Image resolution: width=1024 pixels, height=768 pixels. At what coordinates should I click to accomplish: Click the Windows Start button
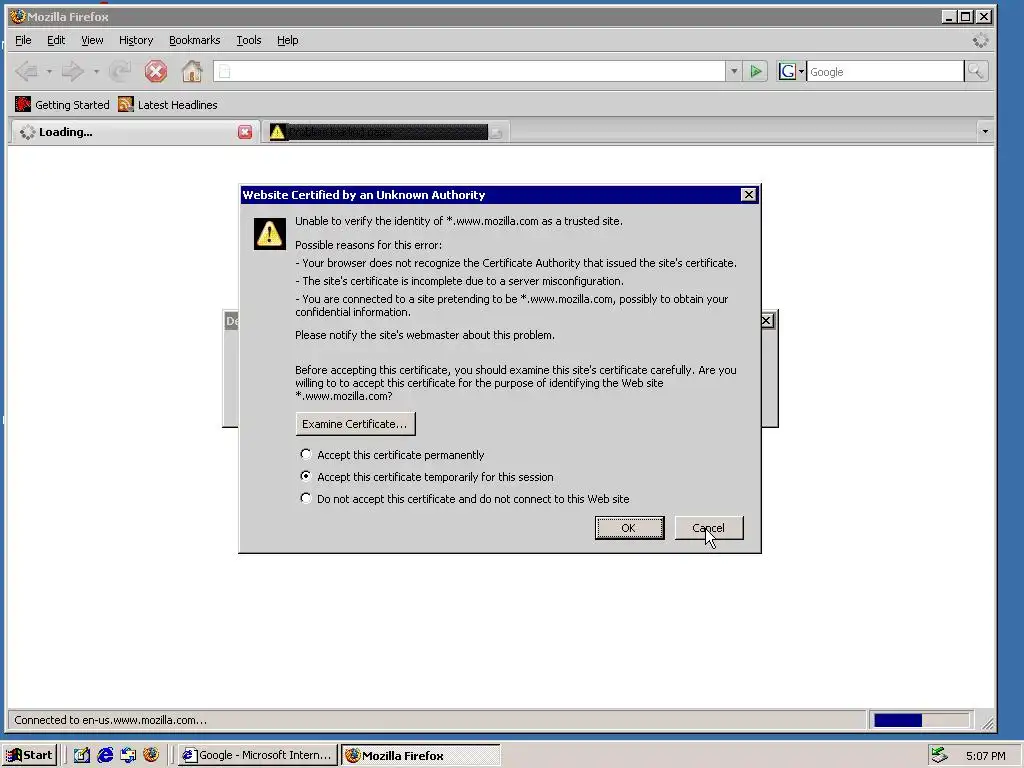tap(29, 755)
